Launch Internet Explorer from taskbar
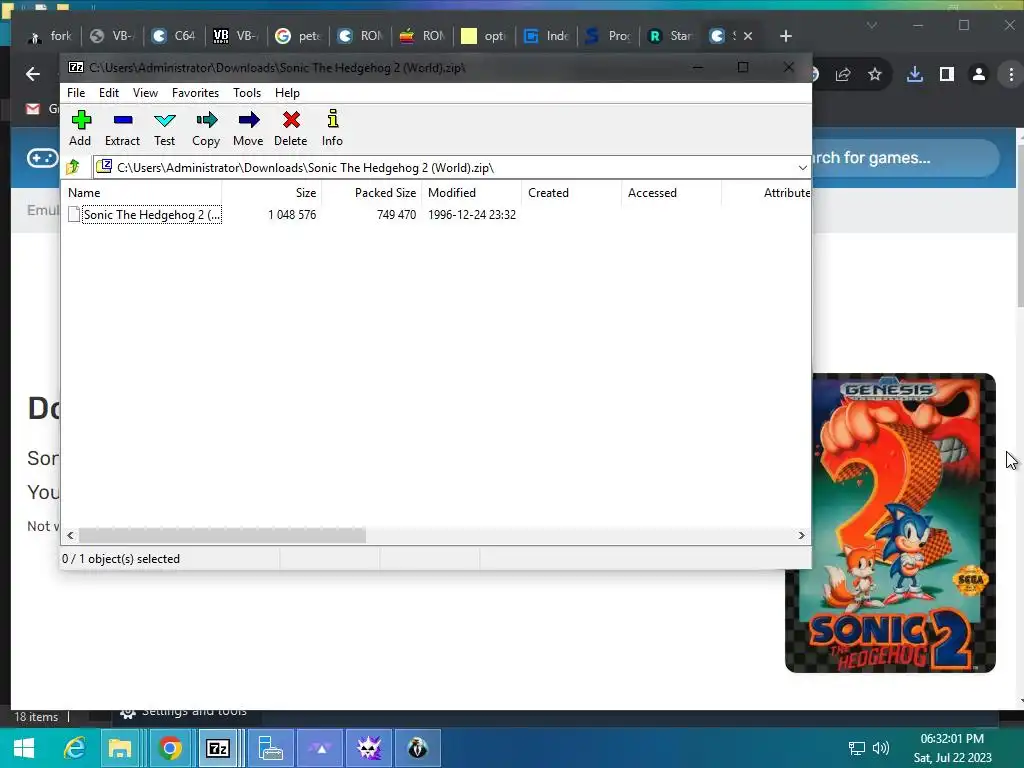This screenshot has width=1024, height=768. click(74, 748)
